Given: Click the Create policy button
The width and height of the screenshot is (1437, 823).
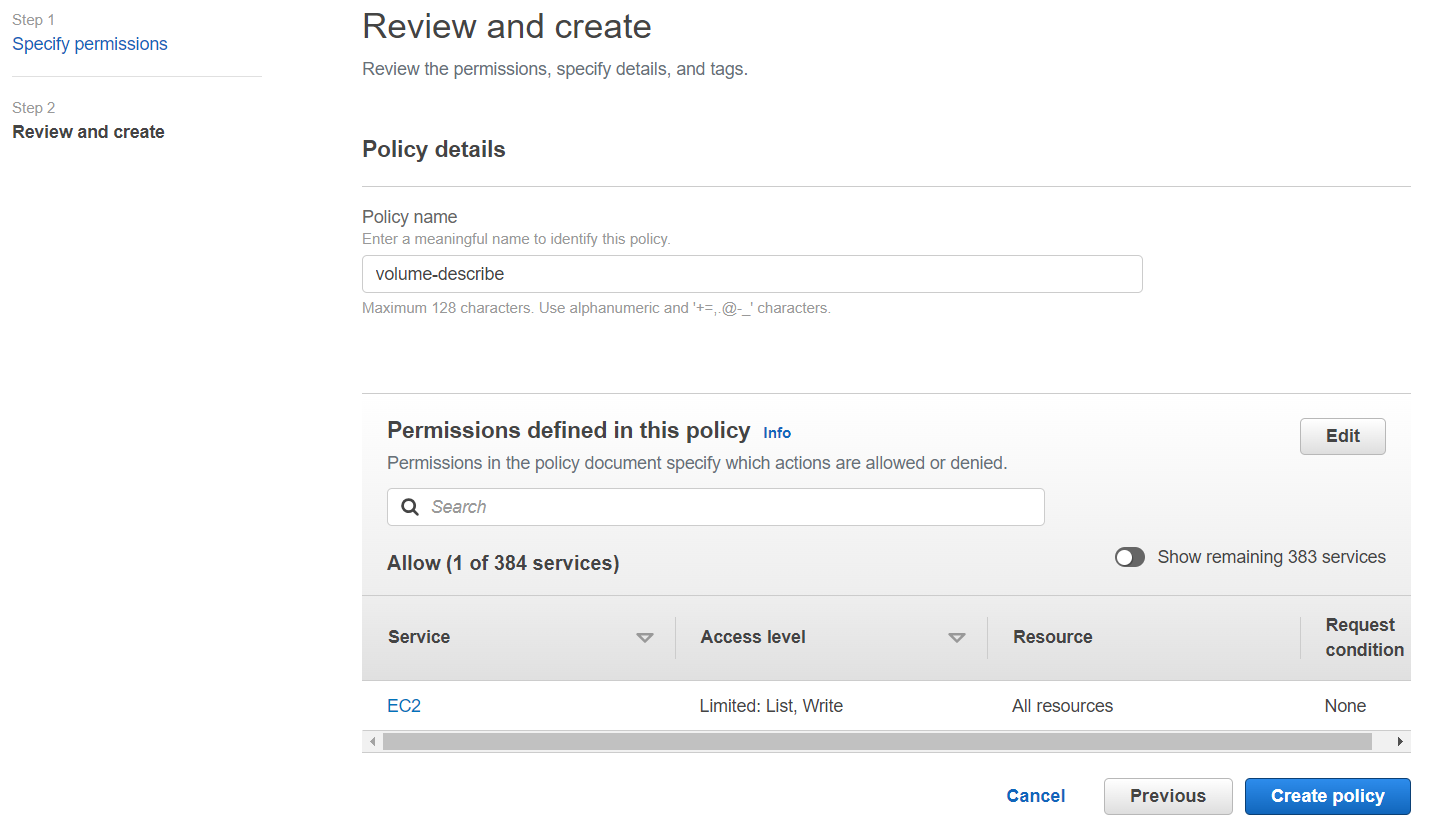Looking at the screenshot, I should tap(1328, 796).
